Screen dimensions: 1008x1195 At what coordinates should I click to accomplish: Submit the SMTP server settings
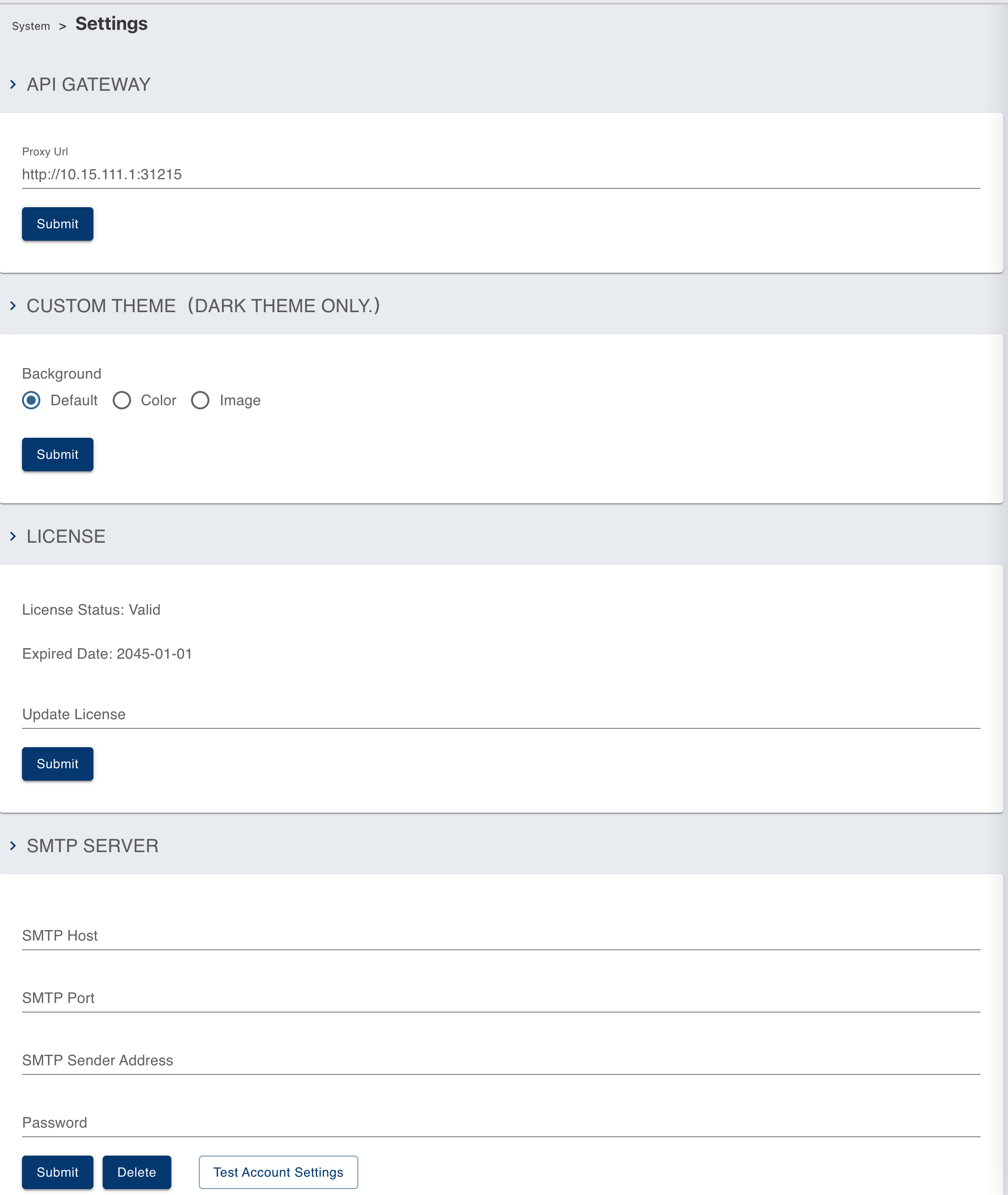point(58,1172)
